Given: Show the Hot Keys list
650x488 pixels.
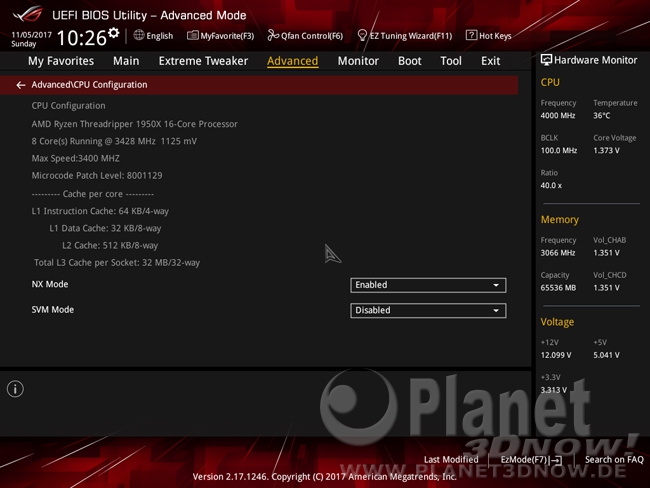Looking at the screenshot, I should point(489,36).
